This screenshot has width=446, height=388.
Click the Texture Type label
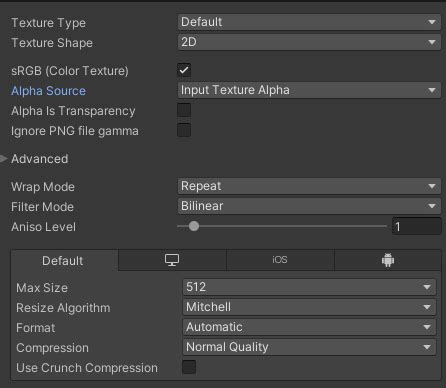[48, 23]
